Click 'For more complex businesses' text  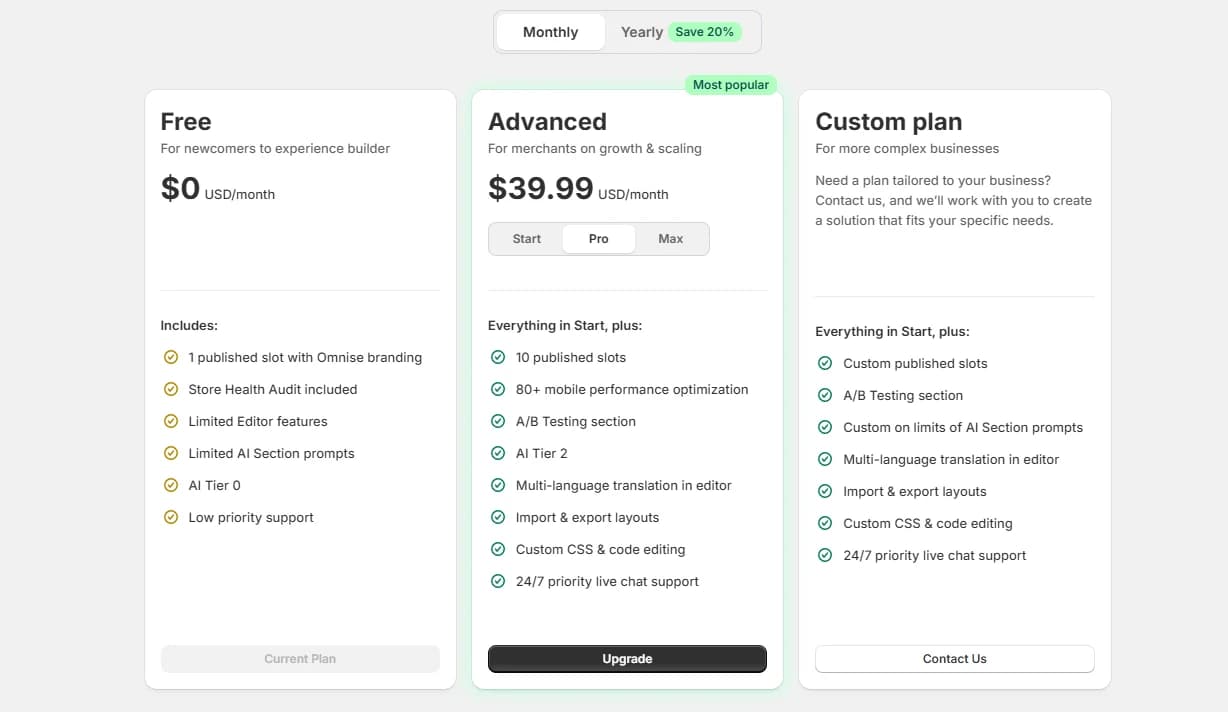click(907, 149)
